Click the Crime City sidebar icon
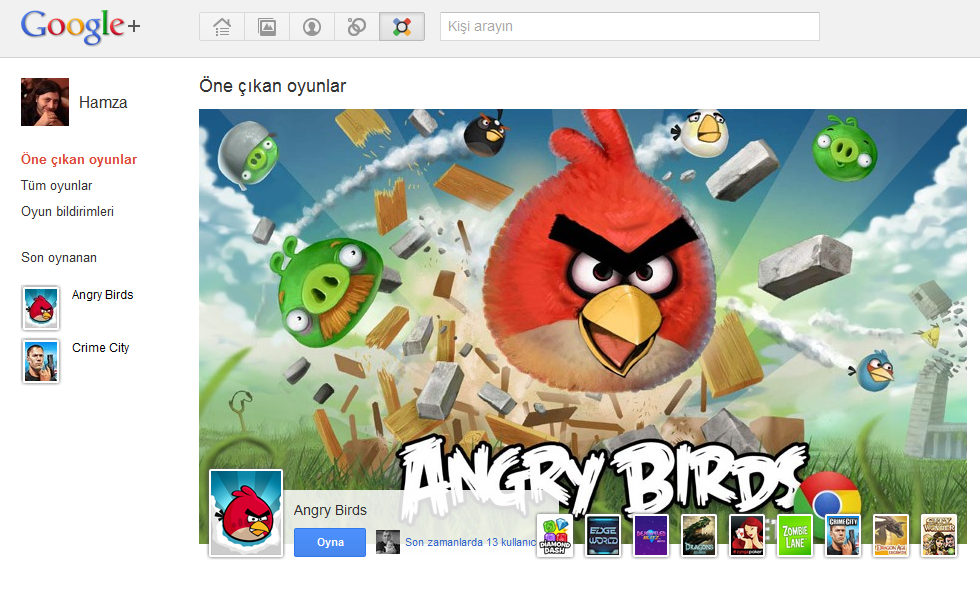 [41, 361]
